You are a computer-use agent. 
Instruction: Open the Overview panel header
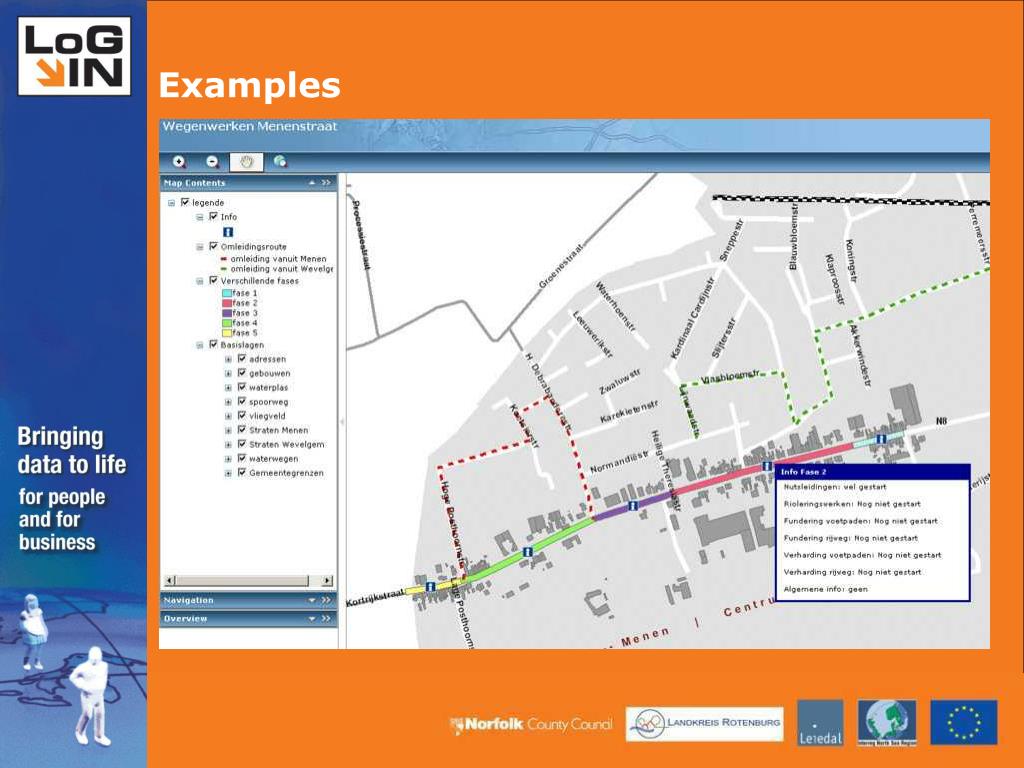pyautogui.click(x=248, y=618)
